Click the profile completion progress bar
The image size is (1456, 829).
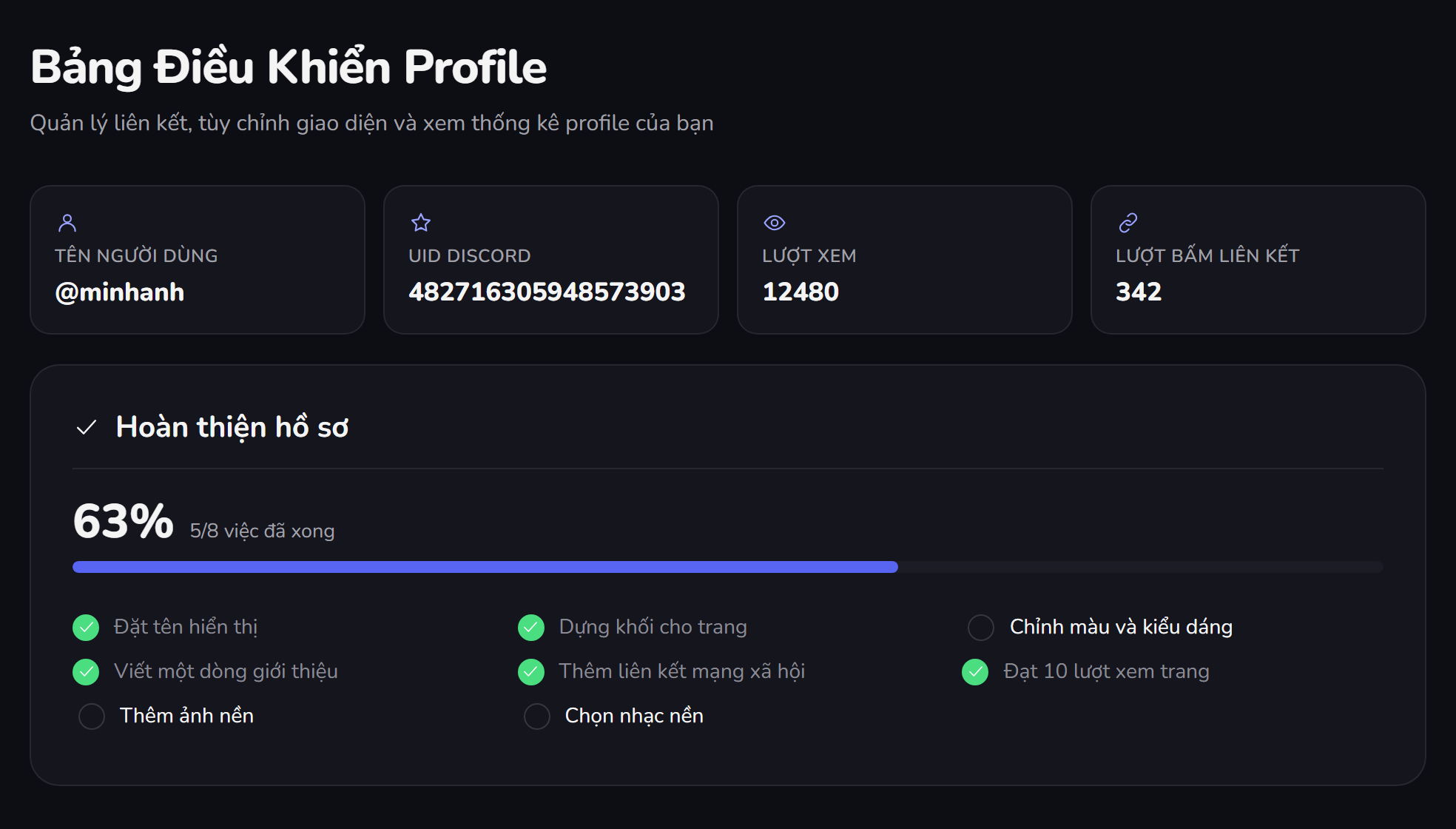(x=728, y=567)
